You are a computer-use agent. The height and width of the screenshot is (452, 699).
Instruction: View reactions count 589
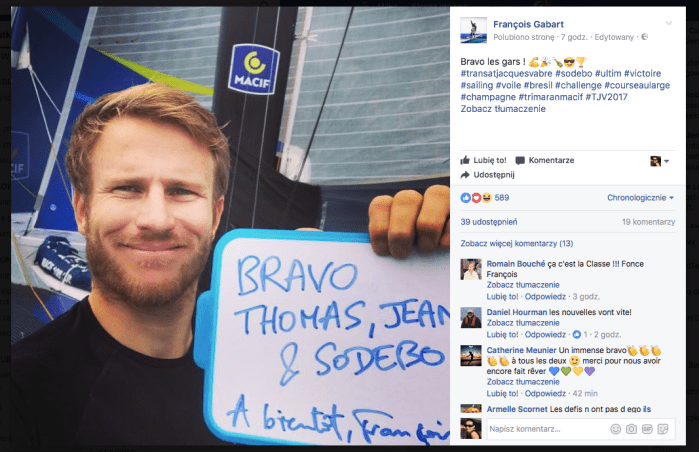(502, 197)
